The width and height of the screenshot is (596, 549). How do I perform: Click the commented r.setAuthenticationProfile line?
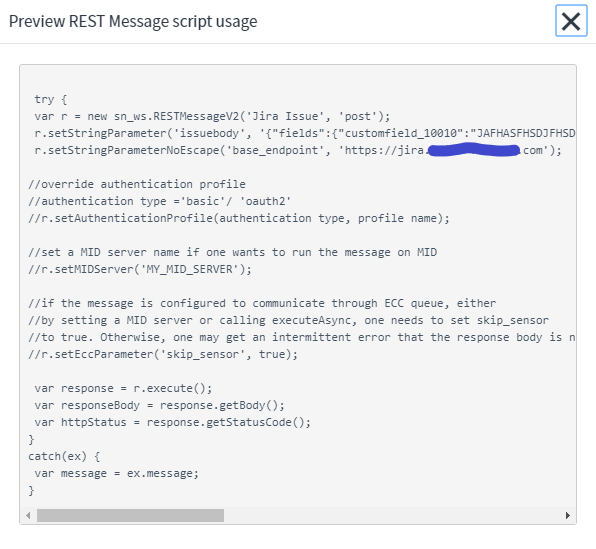coord(239,219)
